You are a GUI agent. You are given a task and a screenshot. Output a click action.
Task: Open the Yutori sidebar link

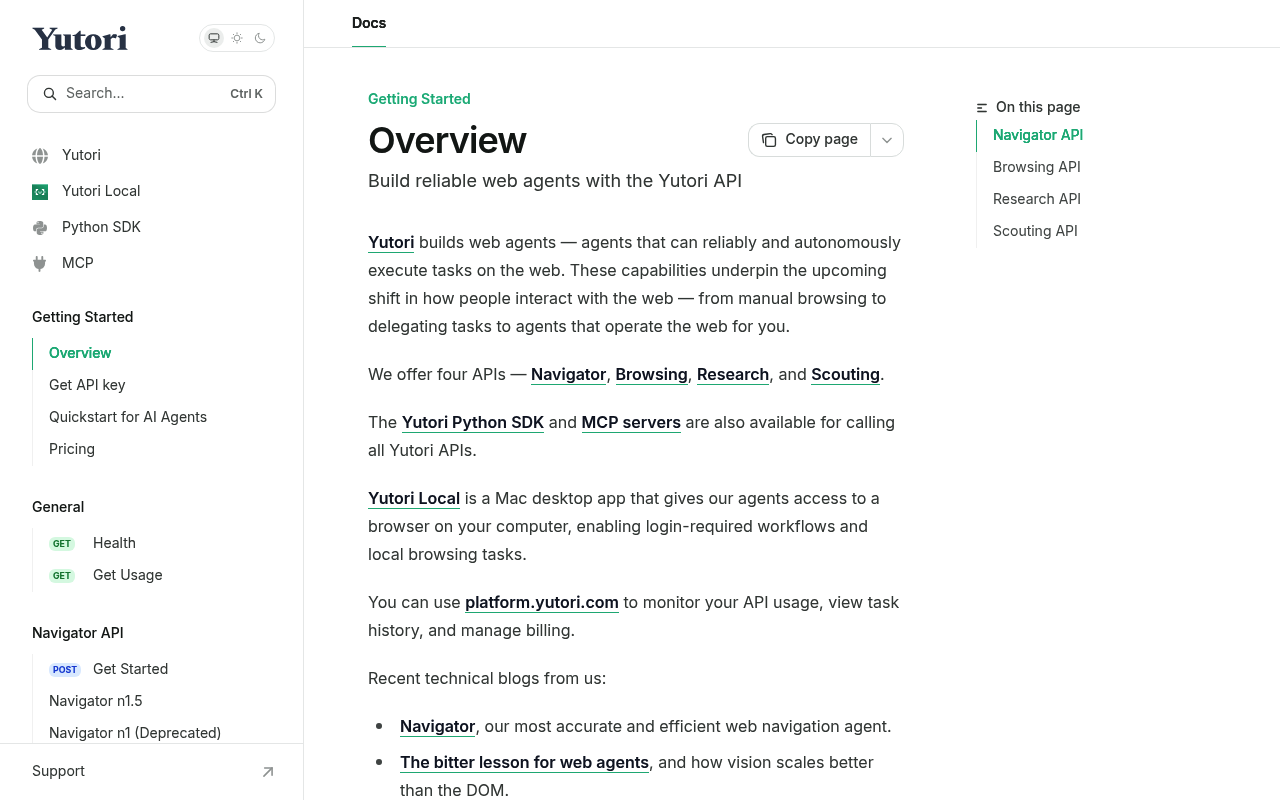point(81,155)
